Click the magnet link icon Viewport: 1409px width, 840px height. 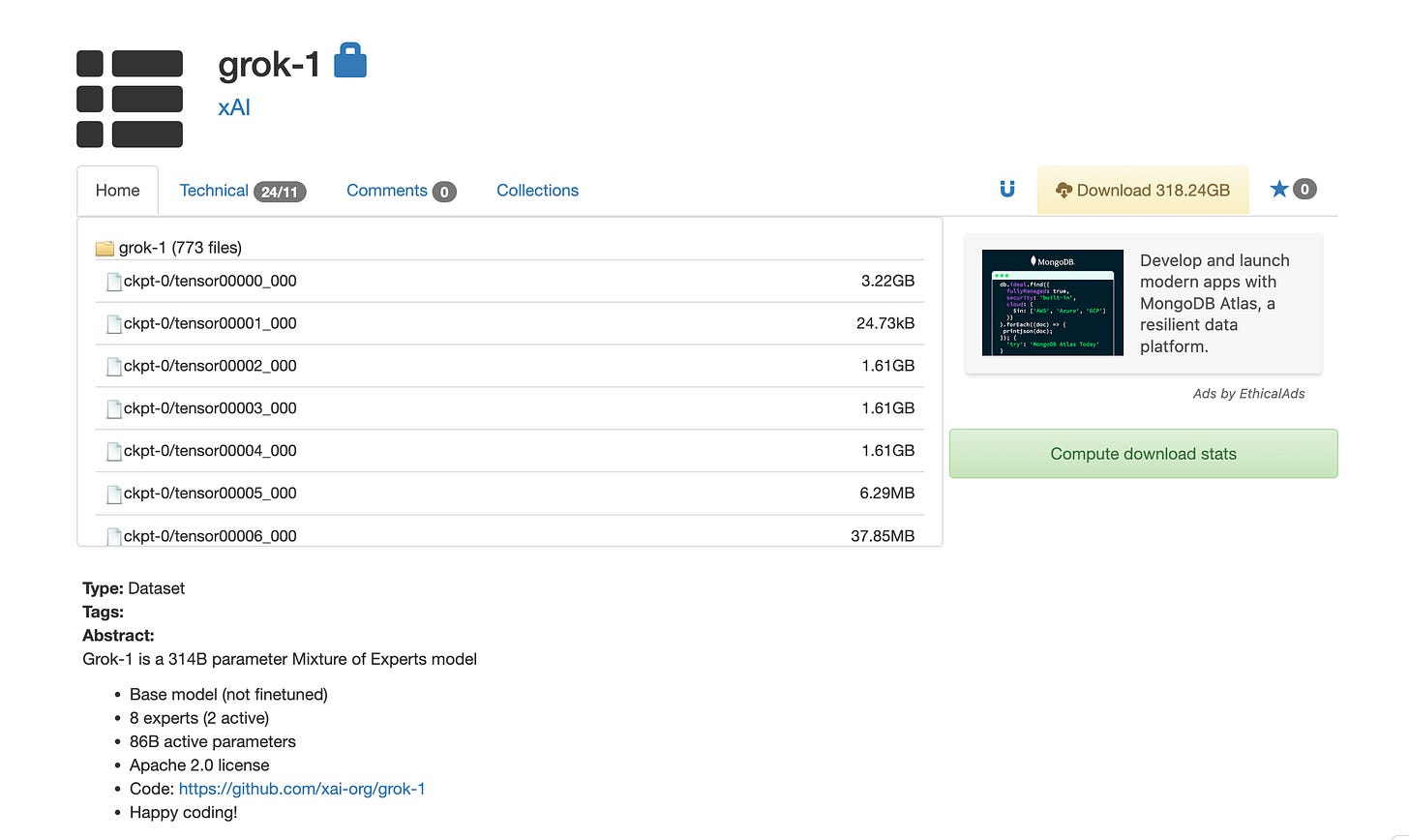point(1007,190)
